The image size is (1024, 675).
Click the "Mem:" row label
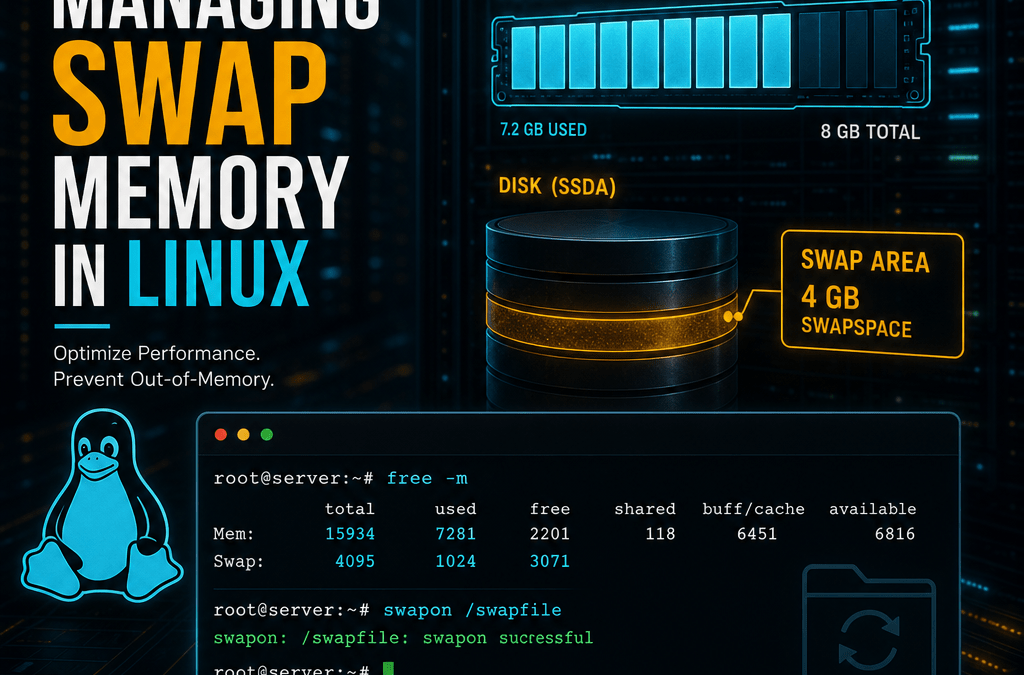[234, 534]
